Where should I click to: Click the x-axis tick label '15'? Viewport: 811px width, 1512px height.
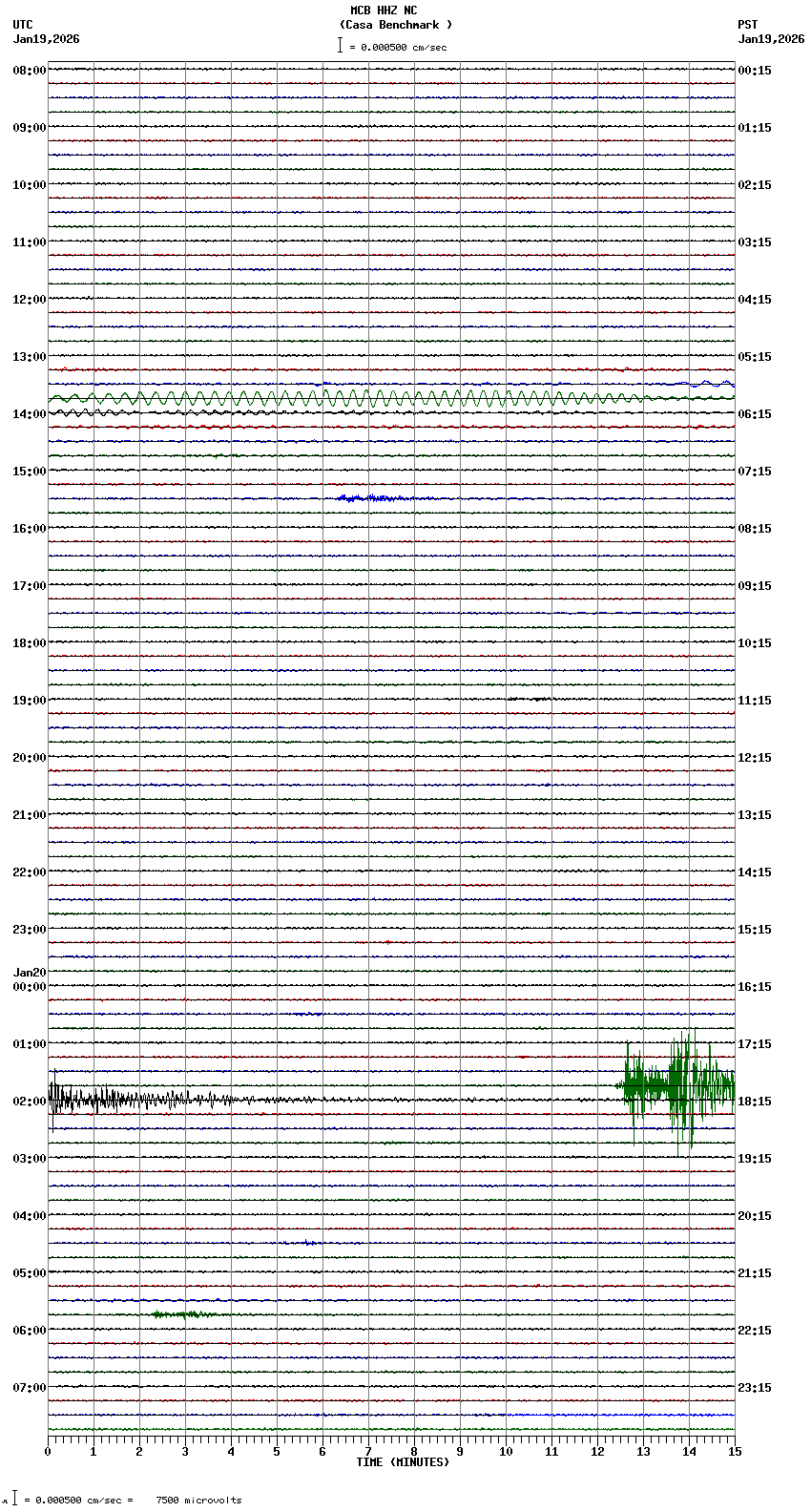[x=735, y=1452]
